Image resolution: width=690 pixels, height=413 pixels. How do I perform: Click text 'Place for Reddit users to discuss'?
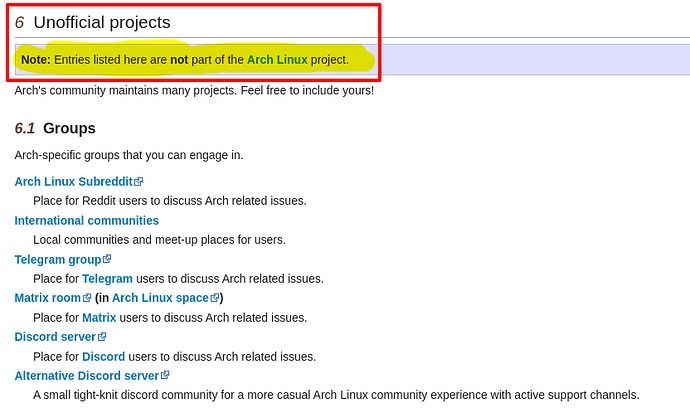coord(117,201)
